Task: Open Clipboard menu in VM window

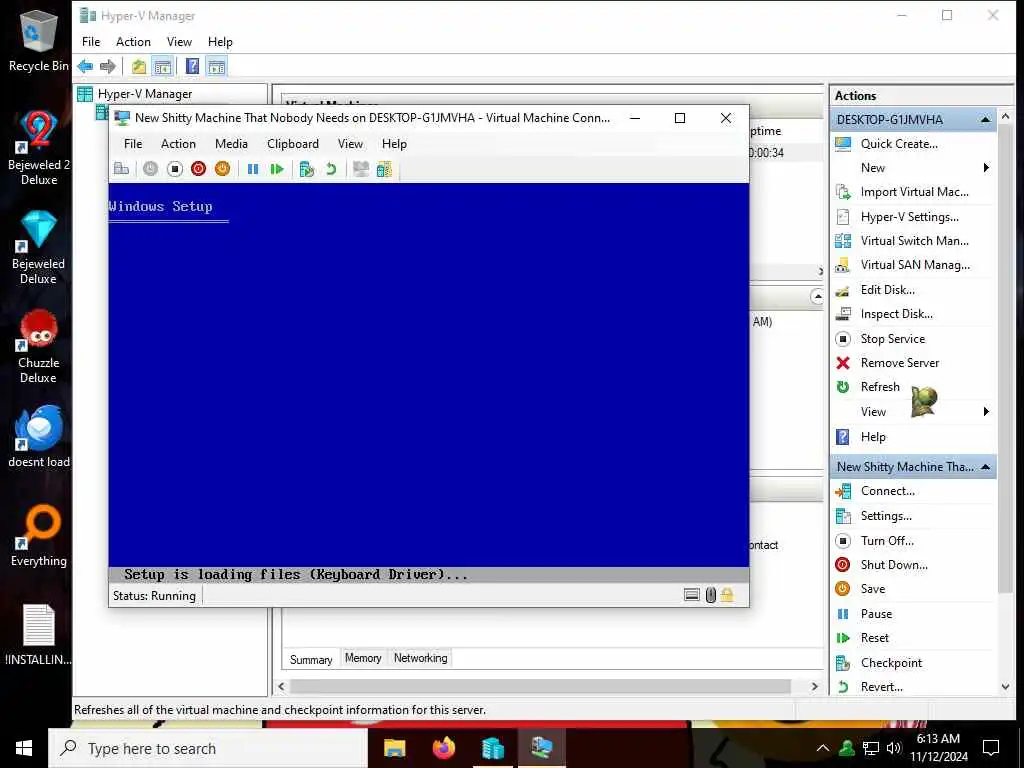Action: (x=293, y=144)
